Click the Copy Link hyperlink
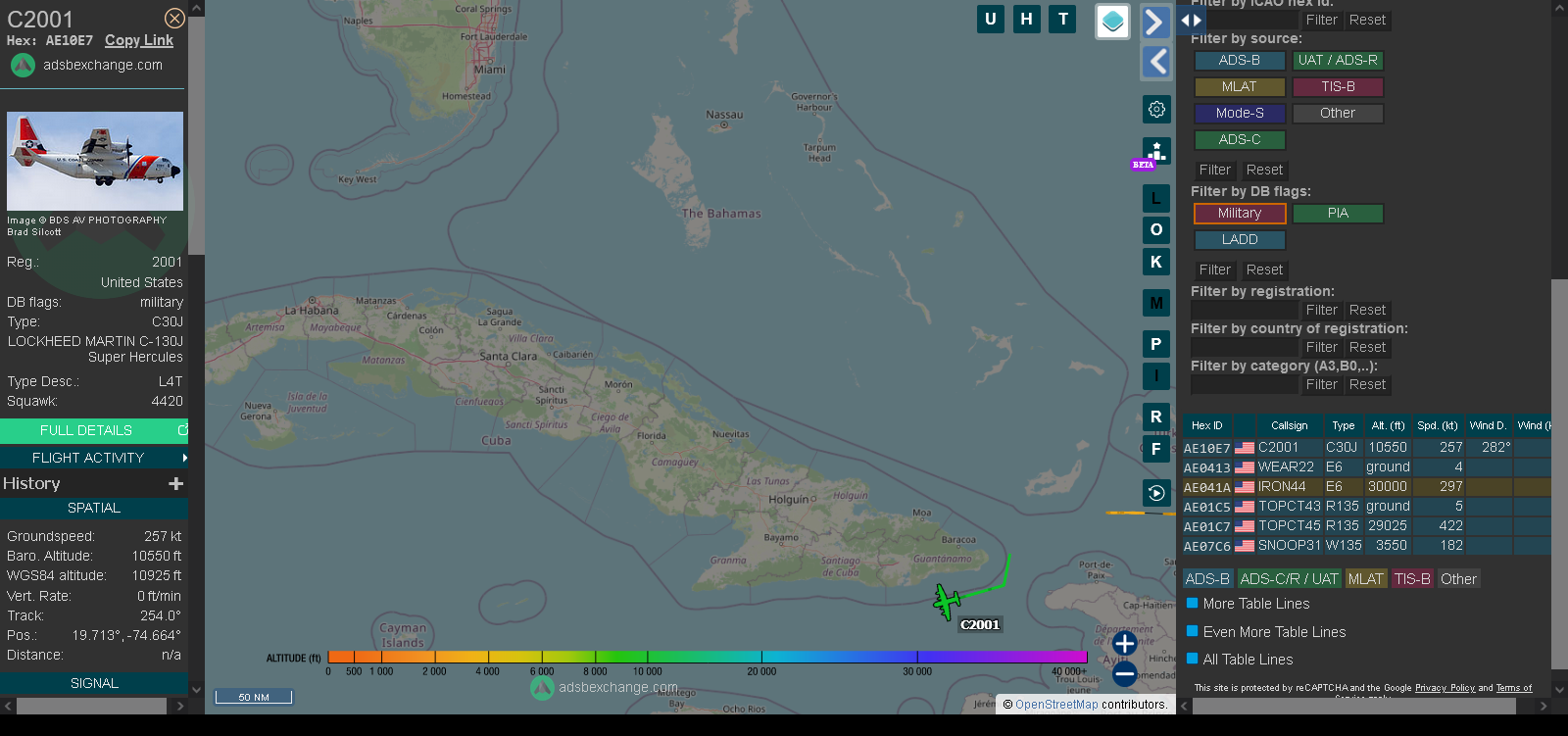This screenshot has height=736, width=1568. click(139, 40)
